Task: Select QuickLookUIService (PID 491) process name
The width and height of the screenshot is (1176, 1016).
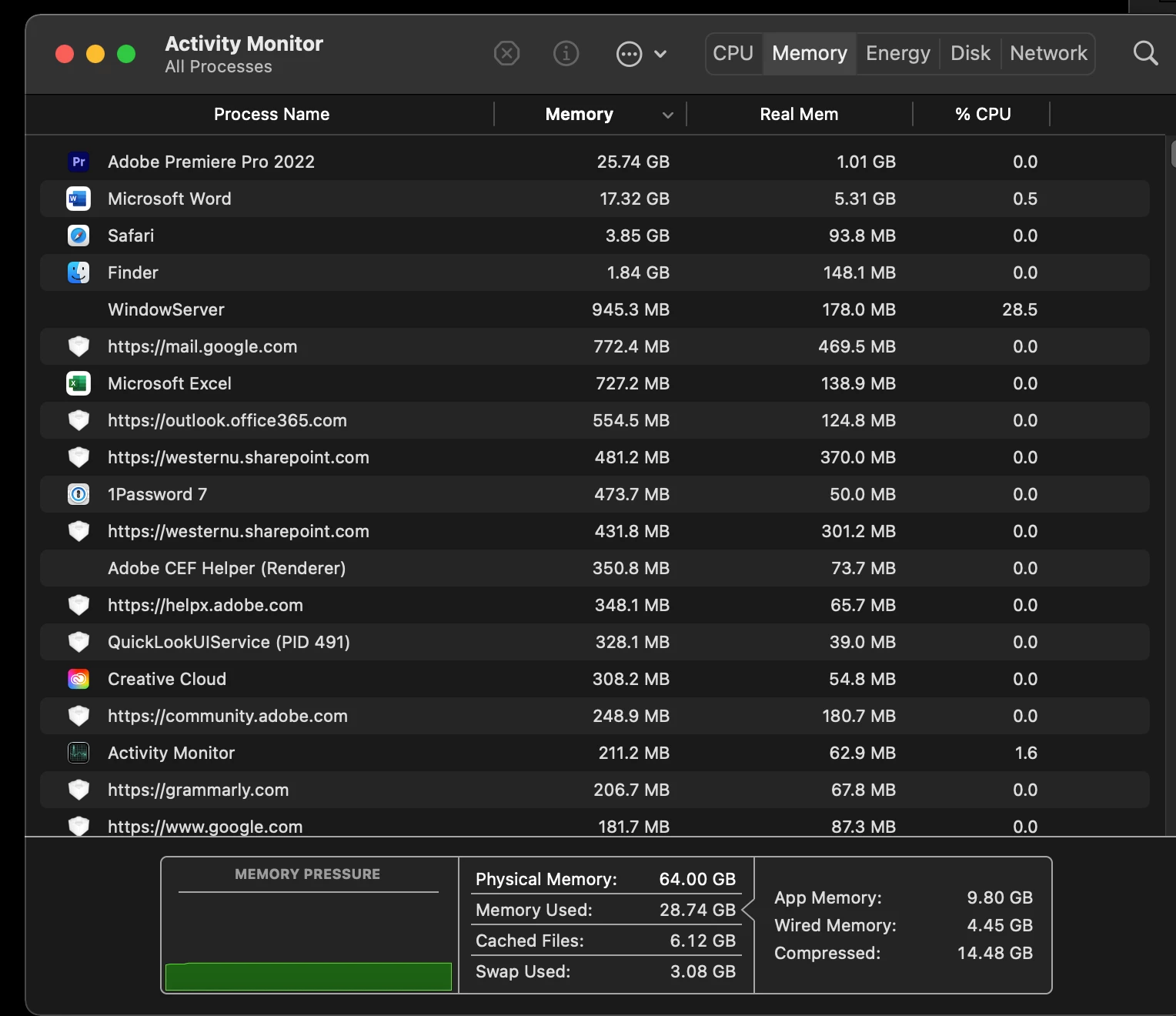Action: pos(229,642)
